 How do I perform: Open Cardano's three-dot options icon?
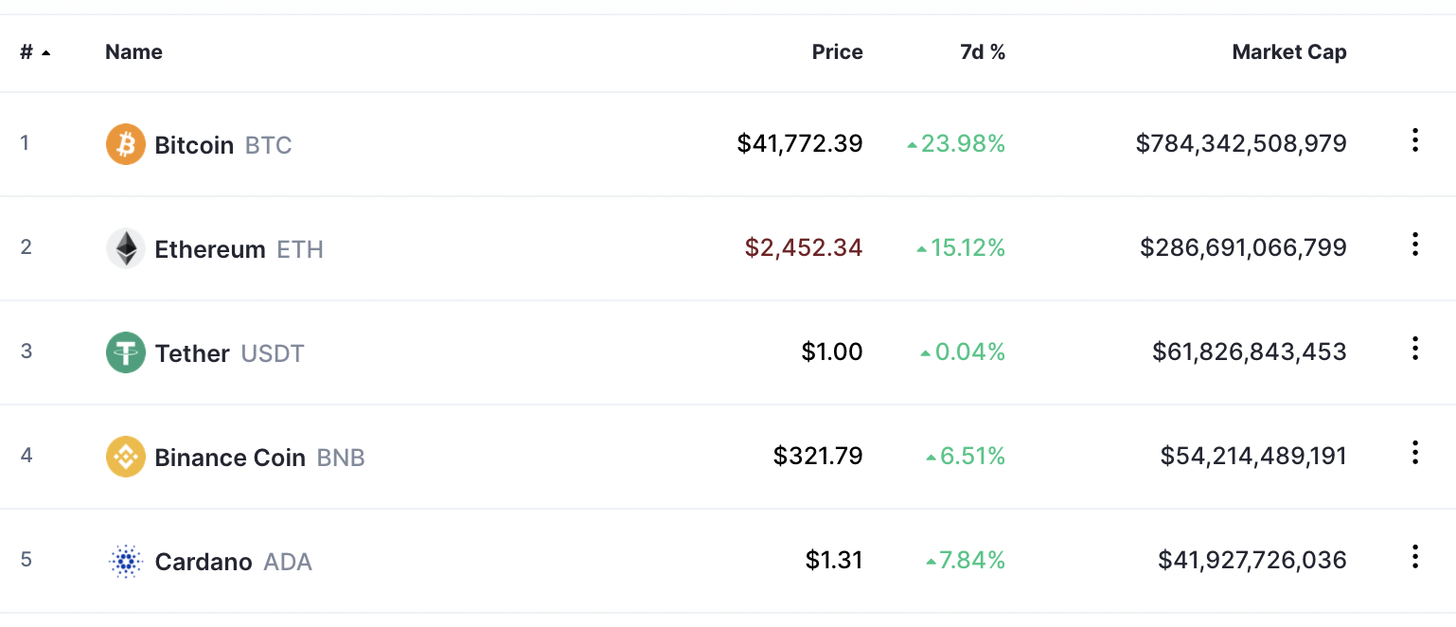coord(1416,558)
